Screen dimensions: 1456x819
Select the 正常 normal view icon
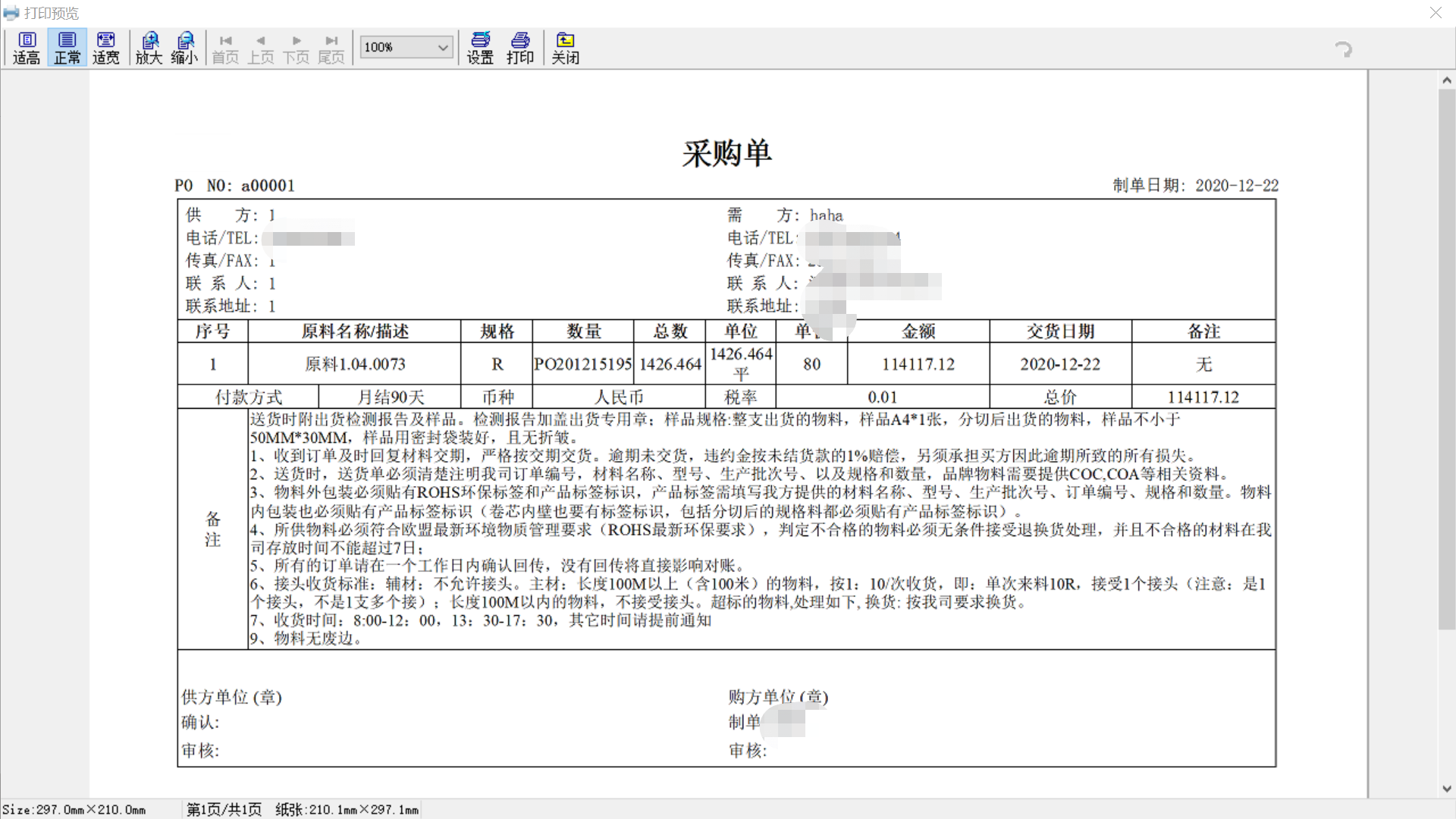point(67,48)
